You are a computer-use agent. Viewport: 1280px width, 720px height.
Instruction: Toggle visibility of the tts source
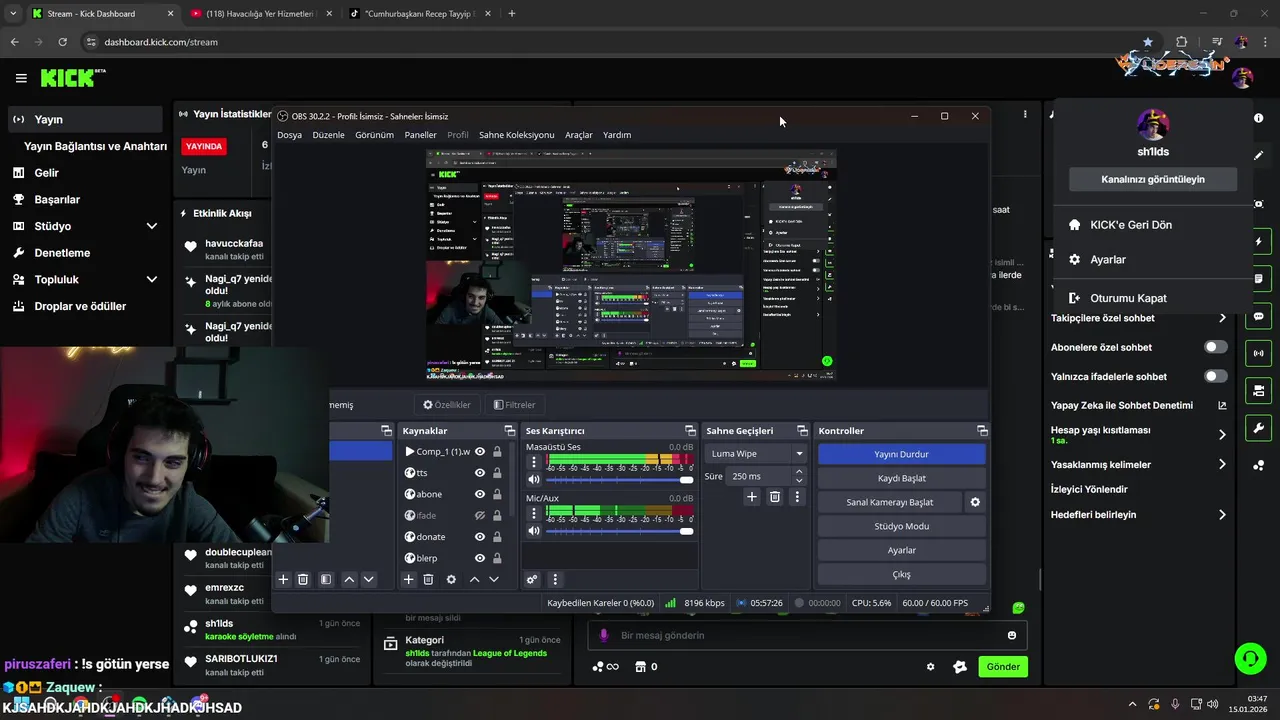480,473
